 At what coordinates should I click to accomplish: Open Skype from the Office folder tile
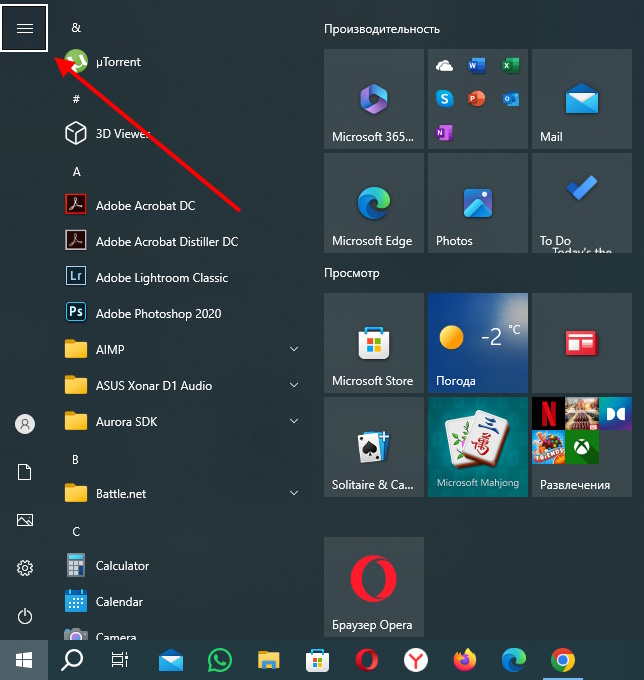pos(445,99)
